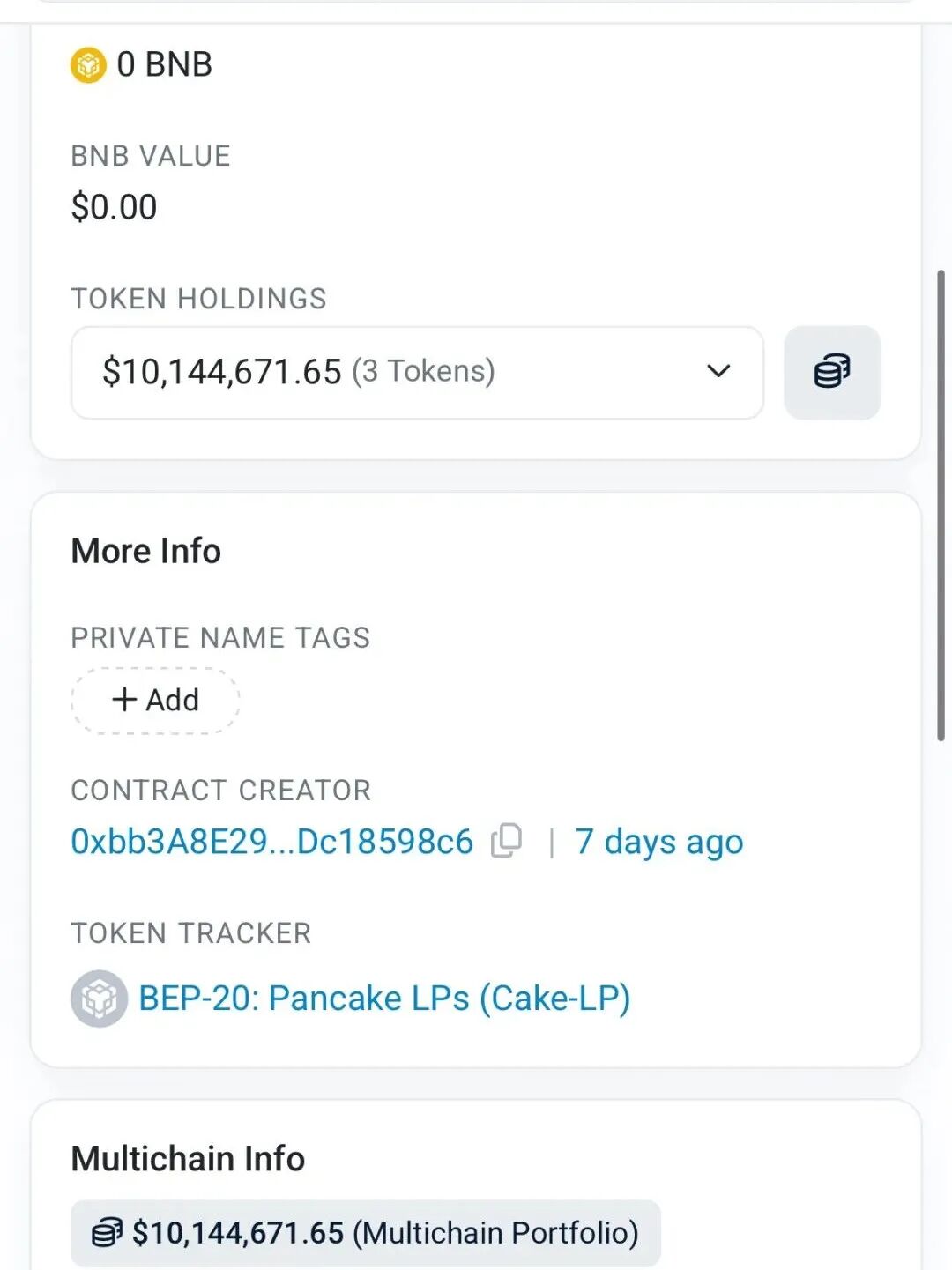Open the wallet portfolio icon beside token holdings
Viewport: 952px width, 1270px height.
tap(831, 372)
